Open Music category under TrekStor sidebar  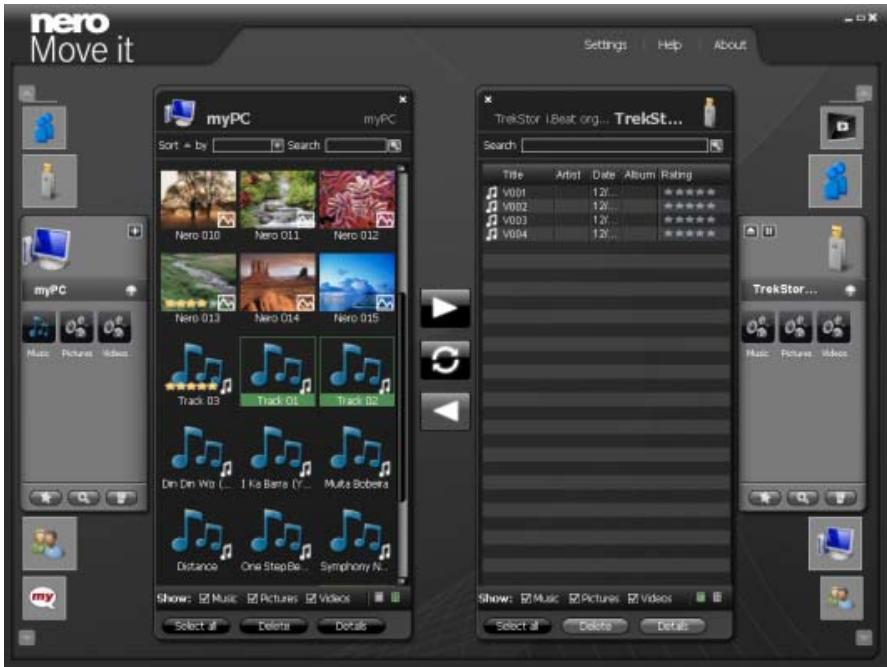pos(757,327)
